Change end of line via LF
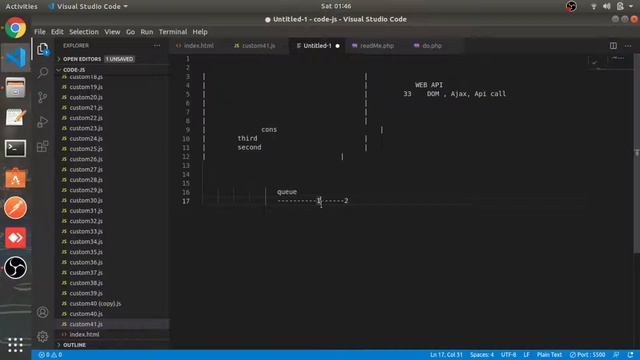Viewport: 640px width, 360px height. tap(527, 355)
